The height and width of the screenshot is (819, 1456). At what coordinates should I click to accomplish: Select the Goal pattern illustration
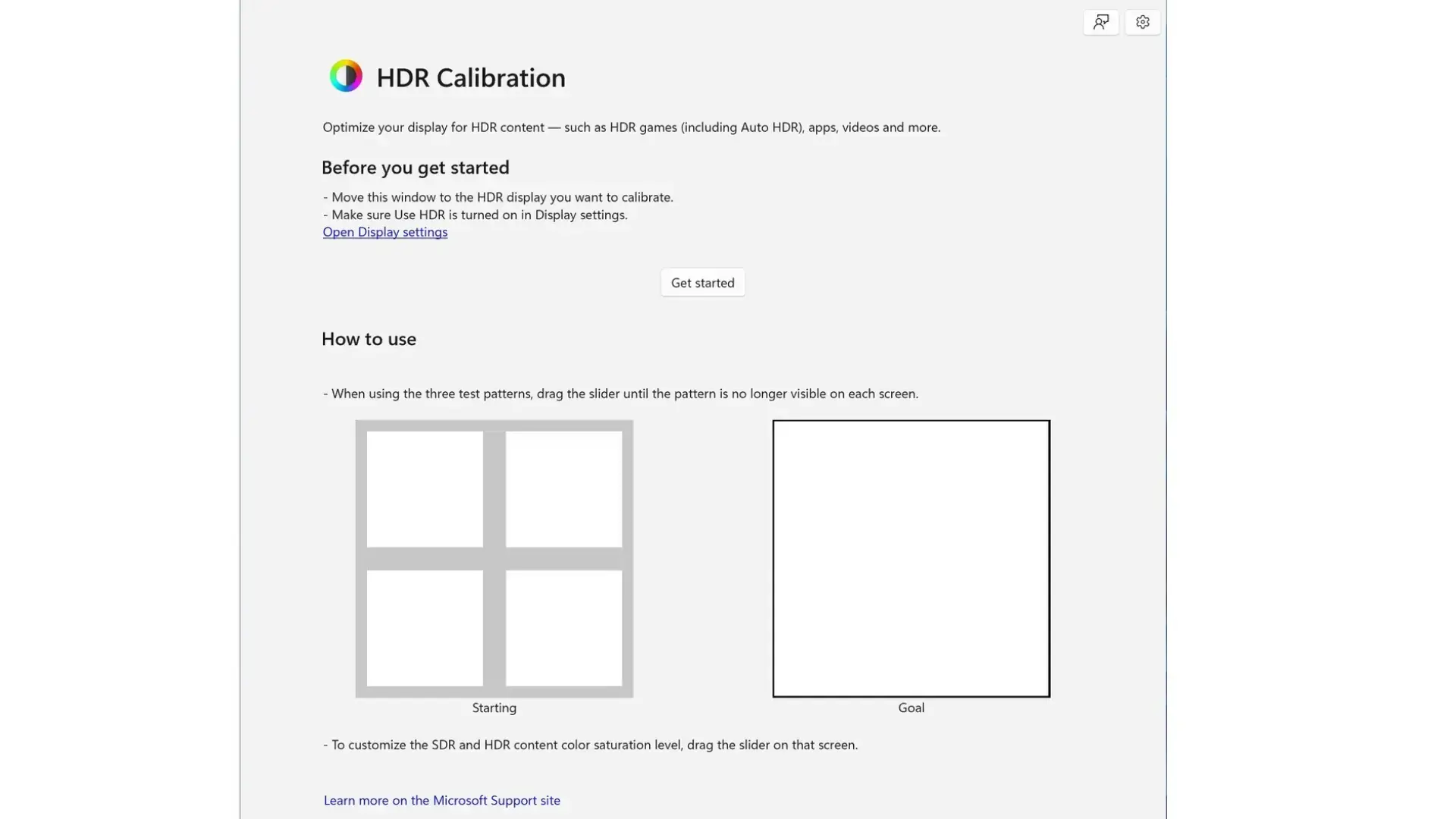click(910, 559)
